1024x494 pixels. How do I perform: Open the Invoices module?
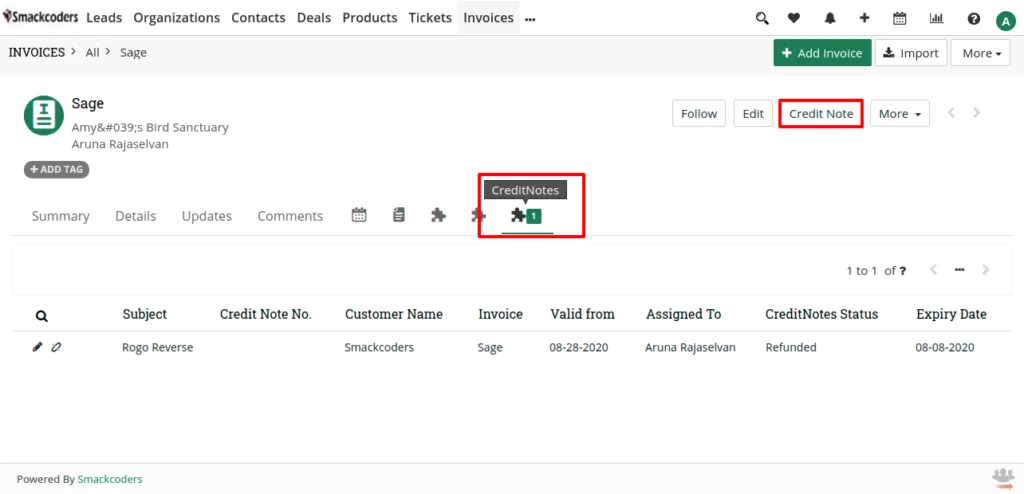488,18
